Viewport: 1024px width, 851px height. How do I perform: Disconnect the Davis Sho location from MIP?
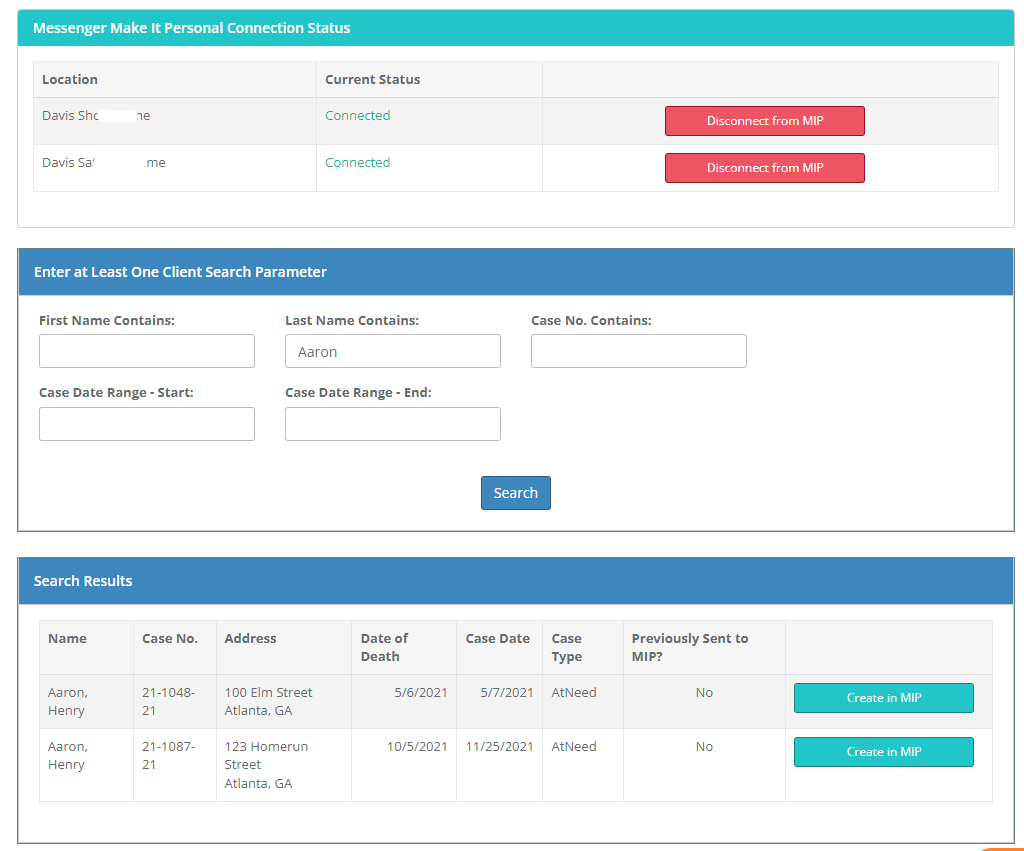[x=764, y=121]
